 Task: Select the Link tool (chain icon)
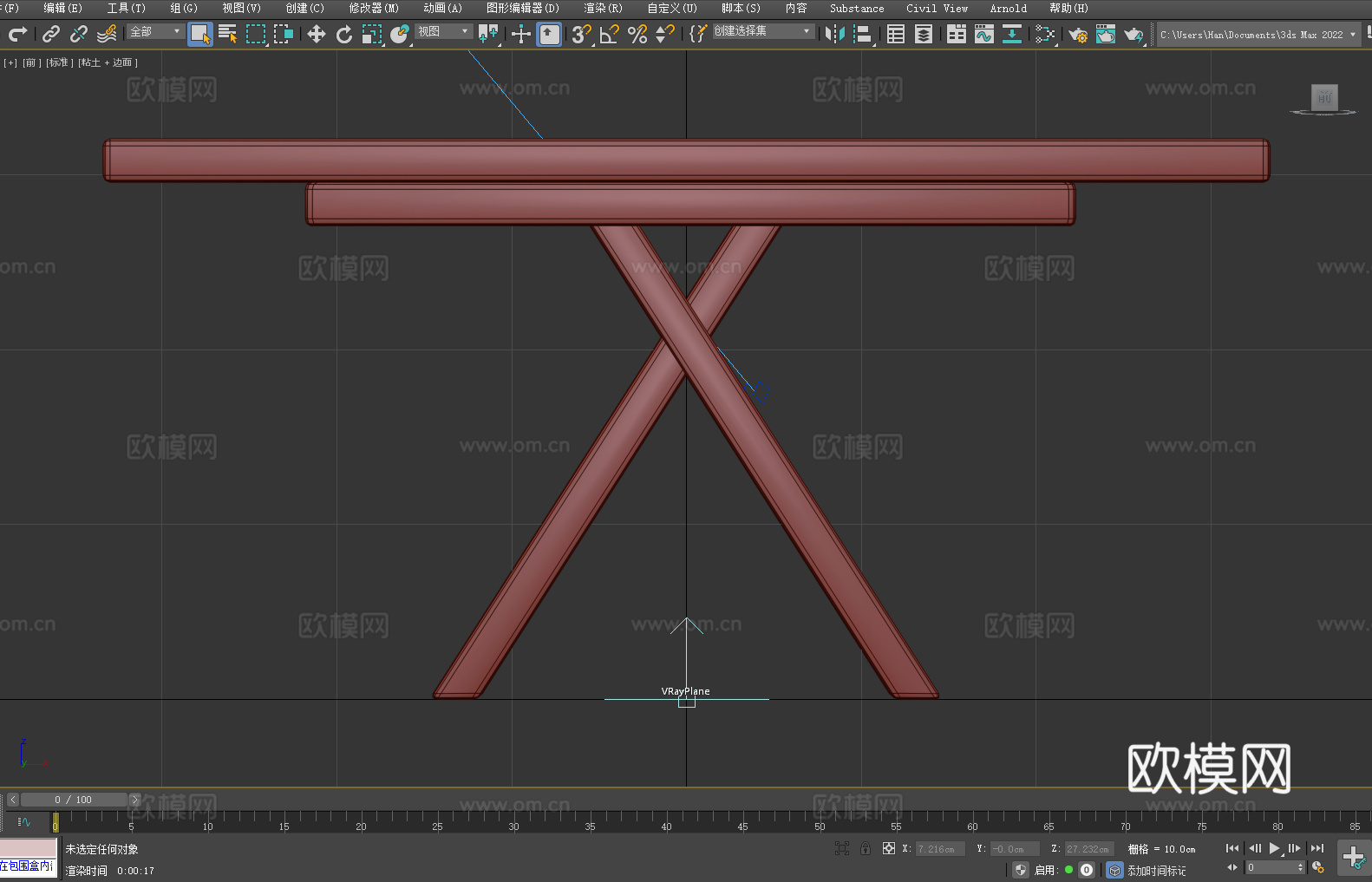(51, 34)
